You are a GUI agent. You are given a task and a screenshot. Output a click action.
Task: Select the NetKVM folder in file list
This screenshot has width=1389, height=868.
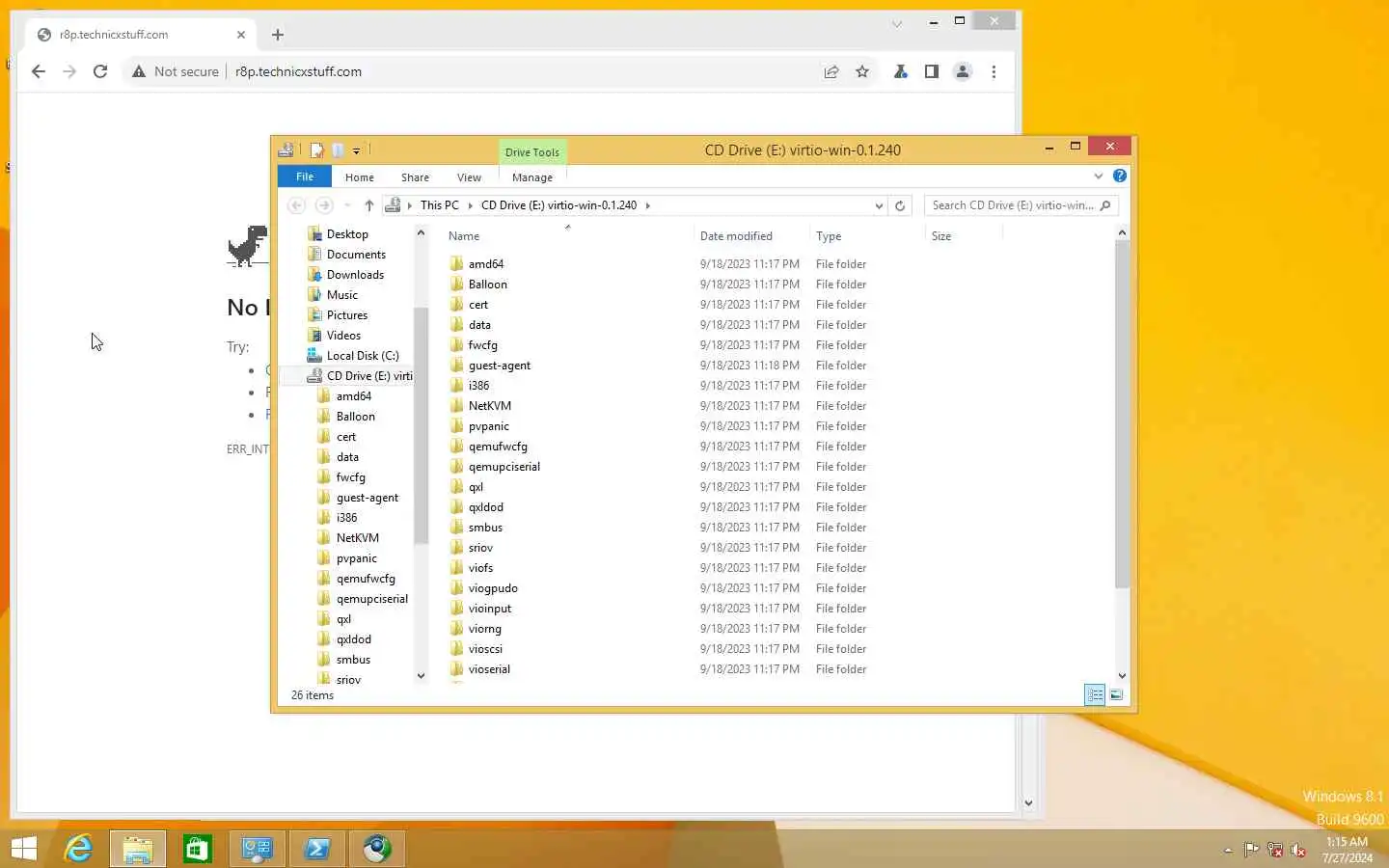(x=489, y=406)
